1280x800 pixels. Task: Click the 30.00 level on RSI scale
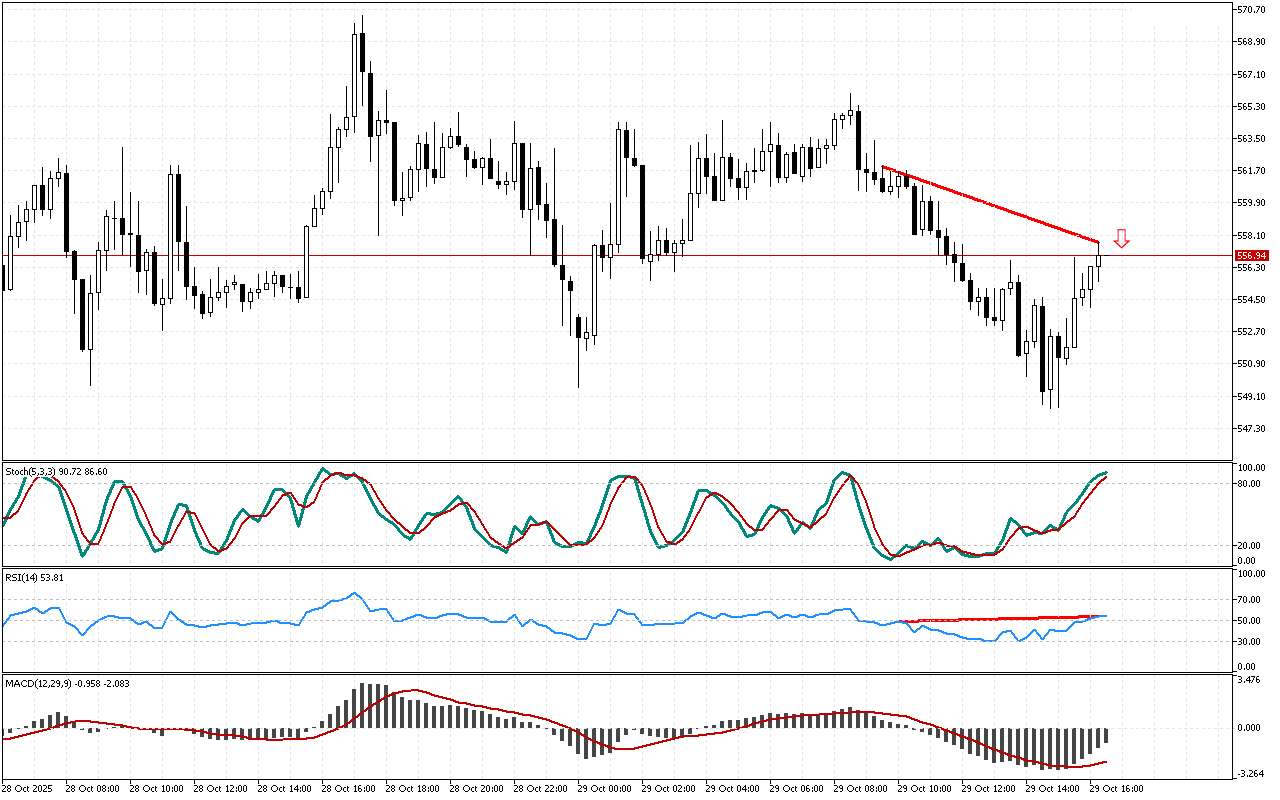(1249, 641)
